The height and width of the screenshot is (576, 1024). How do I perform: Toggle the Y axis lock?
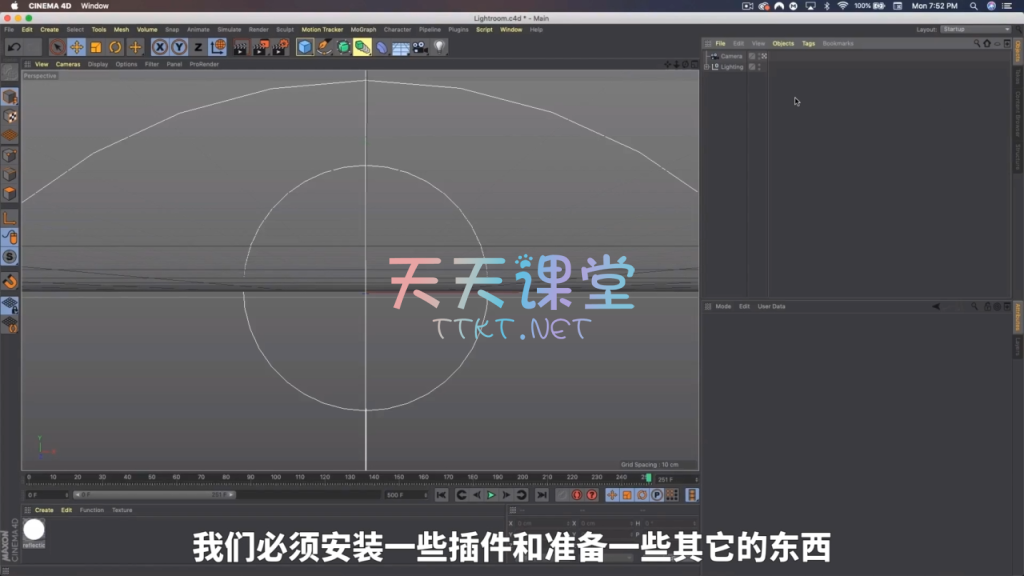point(178,47)
